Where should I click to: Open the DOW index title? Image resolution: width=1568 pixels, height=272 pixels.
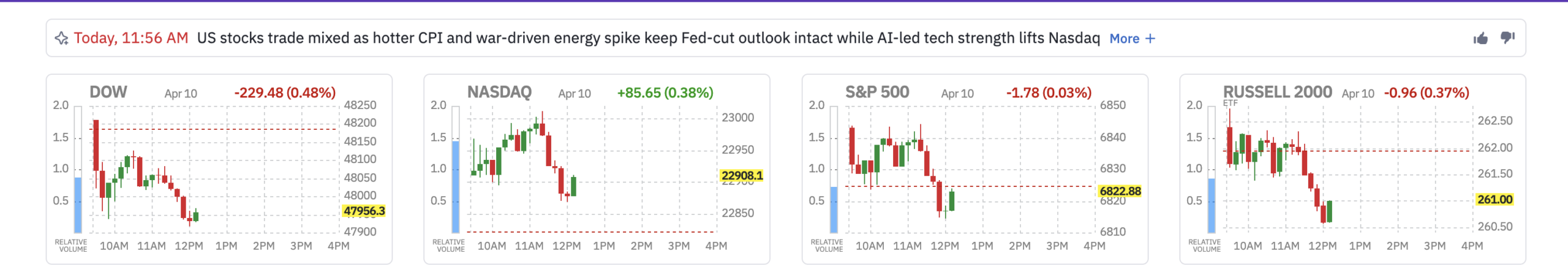point(108,93)
